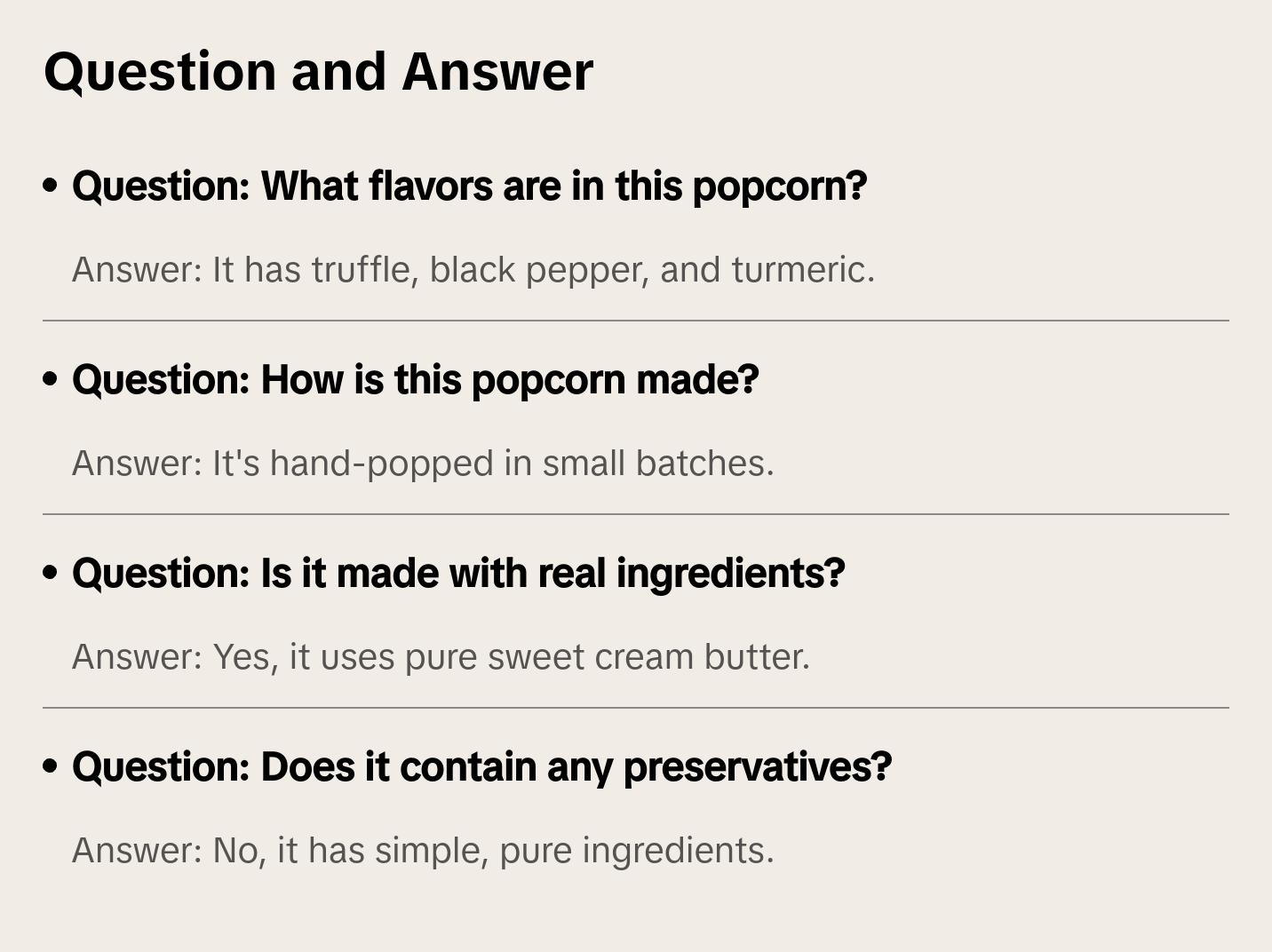Click the bullet beside the preservatives question
Image resolution: width=1272 pixels, height=952 pixels.
point(51,767)
